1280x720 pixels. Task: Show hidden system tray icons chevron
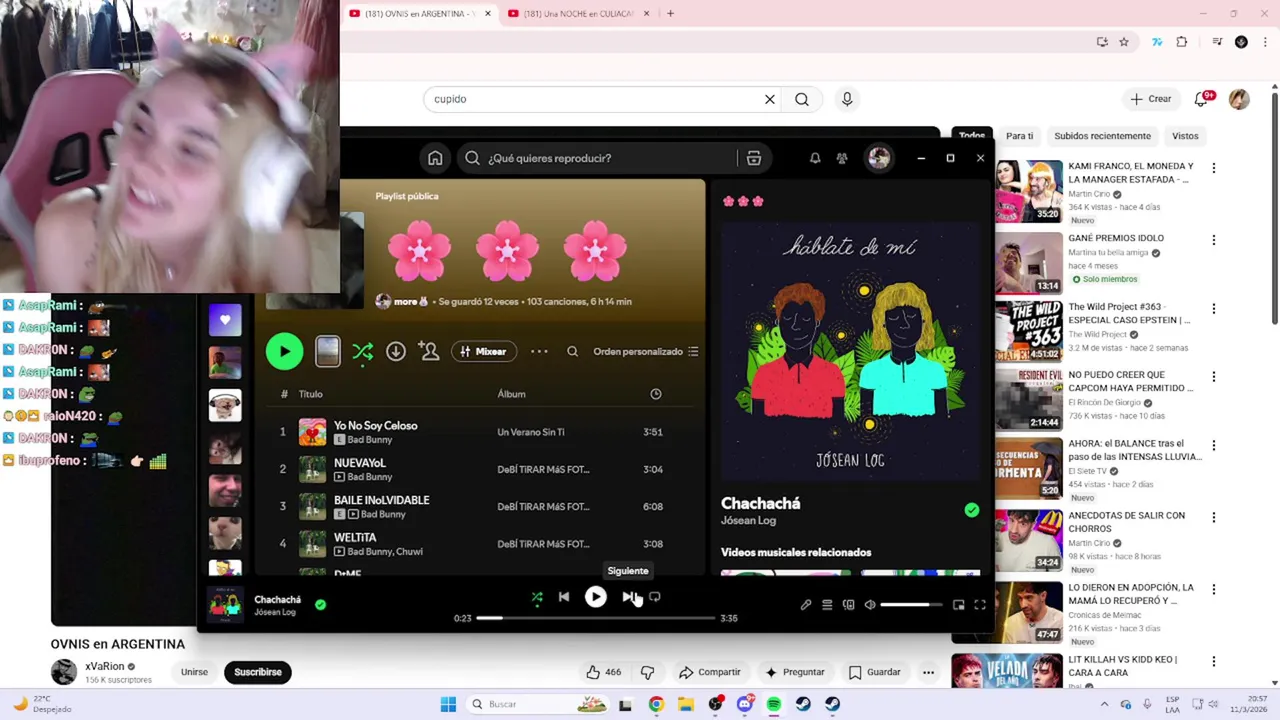(x=1104, y=704)
